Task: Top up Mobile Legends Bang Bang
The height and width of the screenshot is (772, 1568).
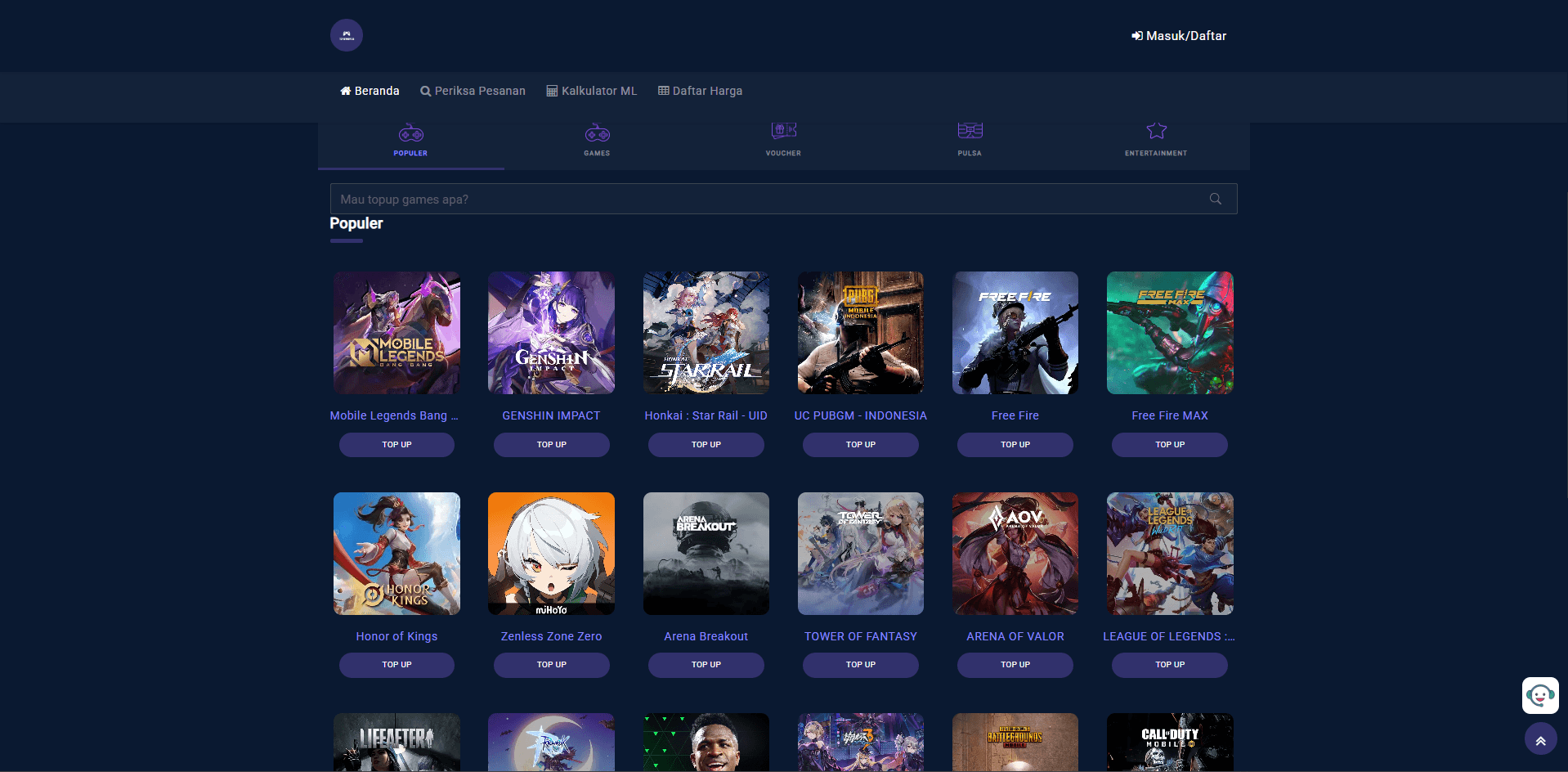Action: click(x=396, y=445)
